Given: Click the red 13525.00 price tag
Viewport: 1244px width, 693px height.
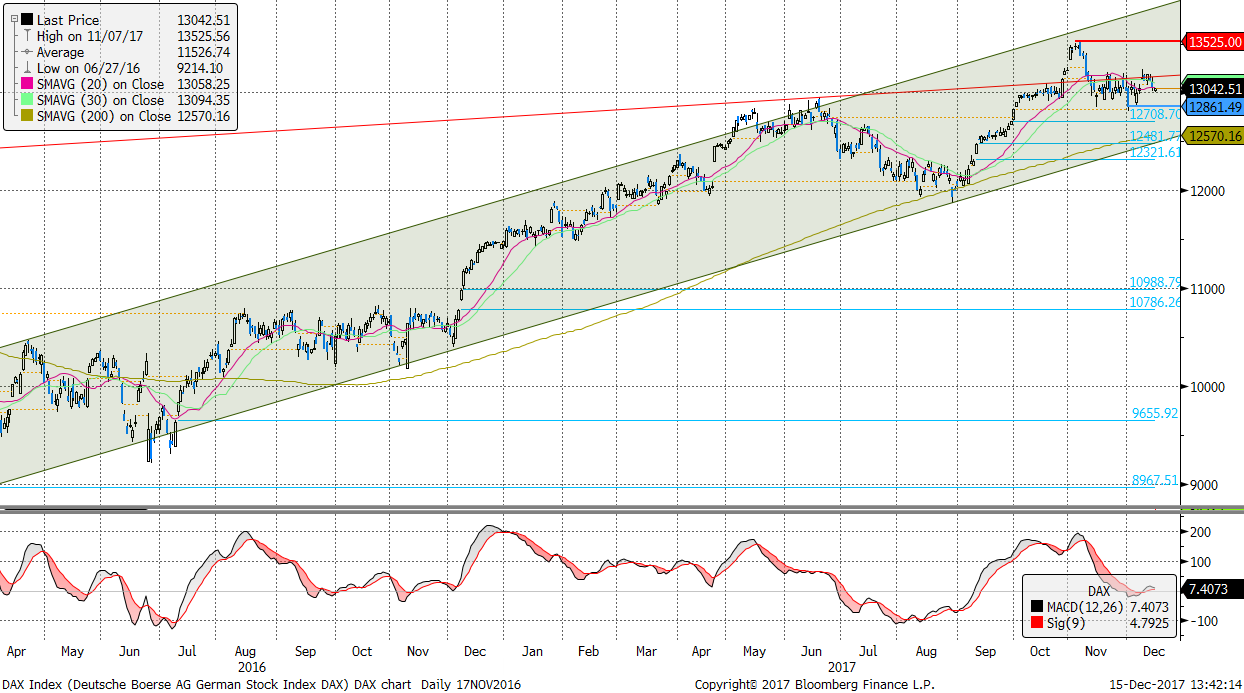Looking at the screenshot, I should (1213, 42).
